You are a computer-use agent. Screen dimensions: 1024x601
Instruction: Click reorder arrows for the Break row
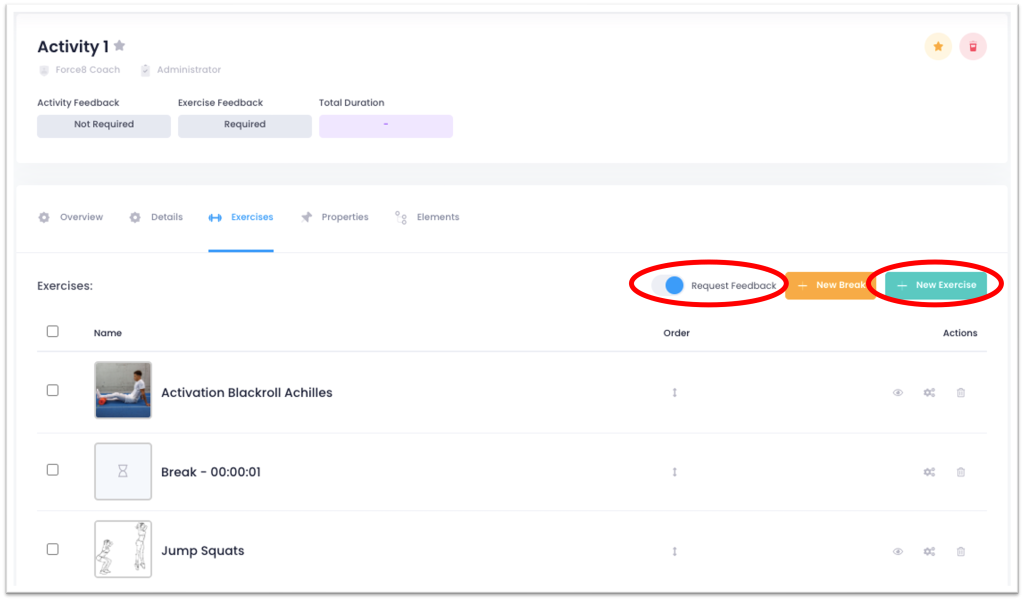(x=675, y=472)
